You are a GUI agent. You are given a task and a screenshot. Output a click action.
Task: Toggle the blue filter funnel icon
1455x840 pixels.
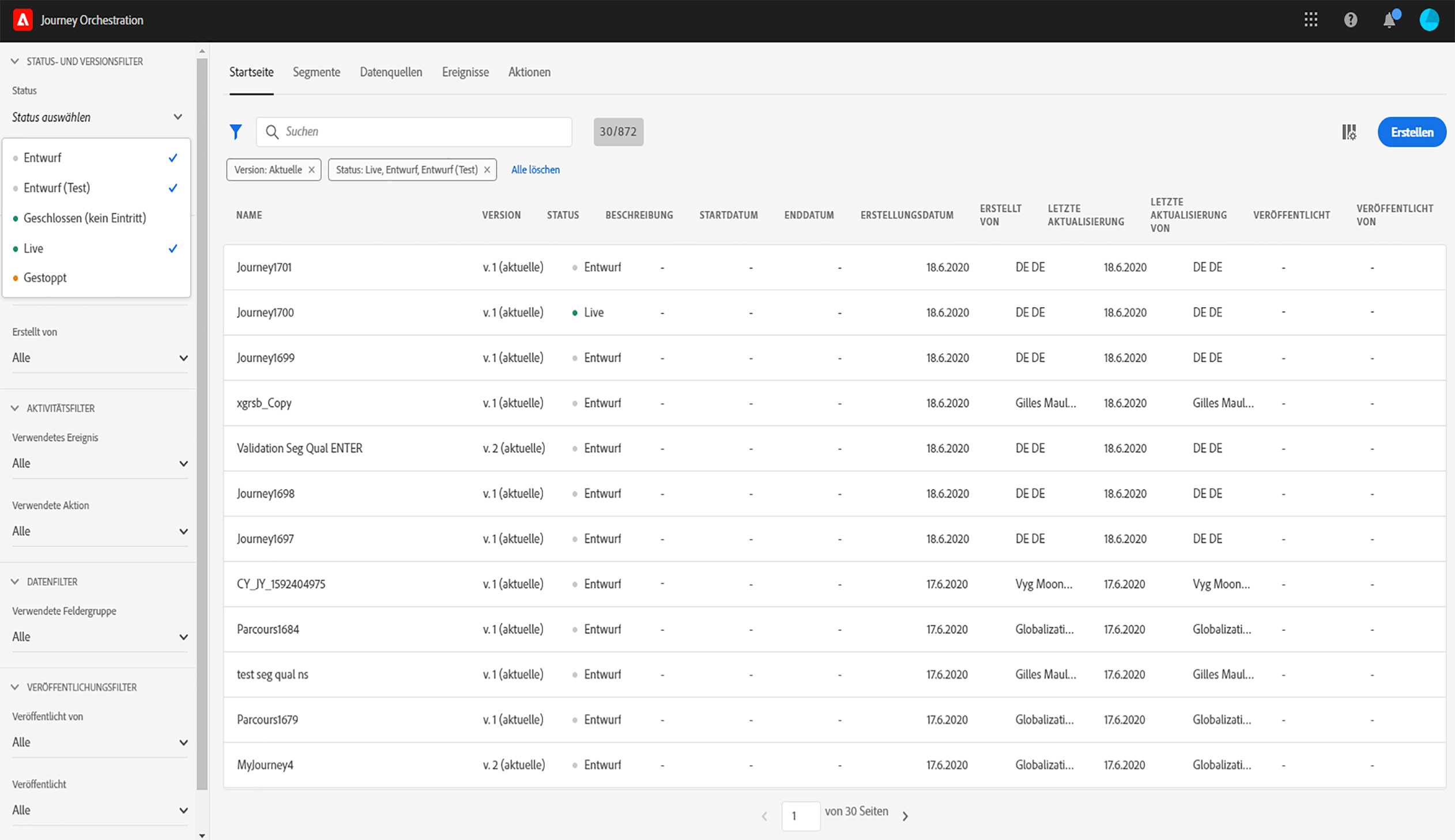tap(235, 132)
